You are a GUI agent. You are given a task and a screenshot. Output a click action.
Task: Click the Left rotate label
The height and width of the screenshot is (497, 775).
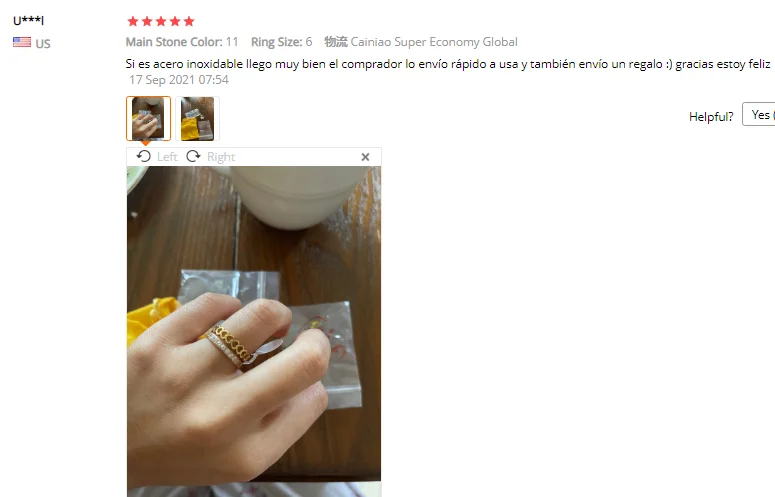(x=167, y=157)
